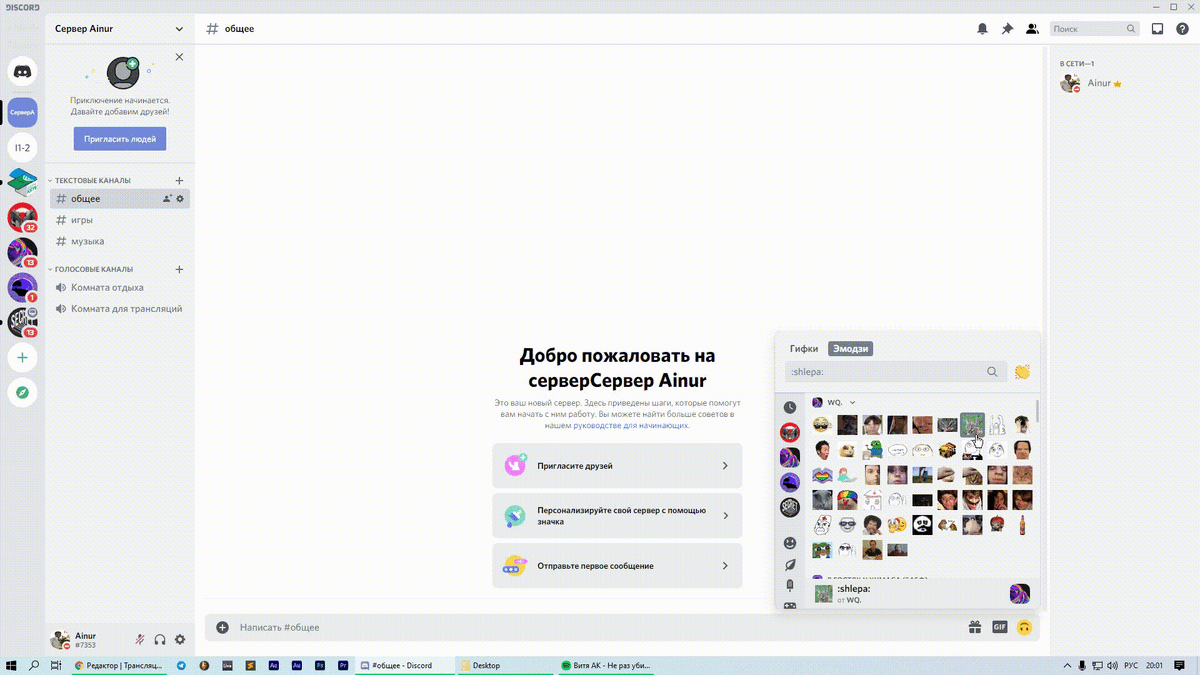Jump to recently used emojis clock icon
This screenshot has width=1200, height=675.
coord(790,407)
